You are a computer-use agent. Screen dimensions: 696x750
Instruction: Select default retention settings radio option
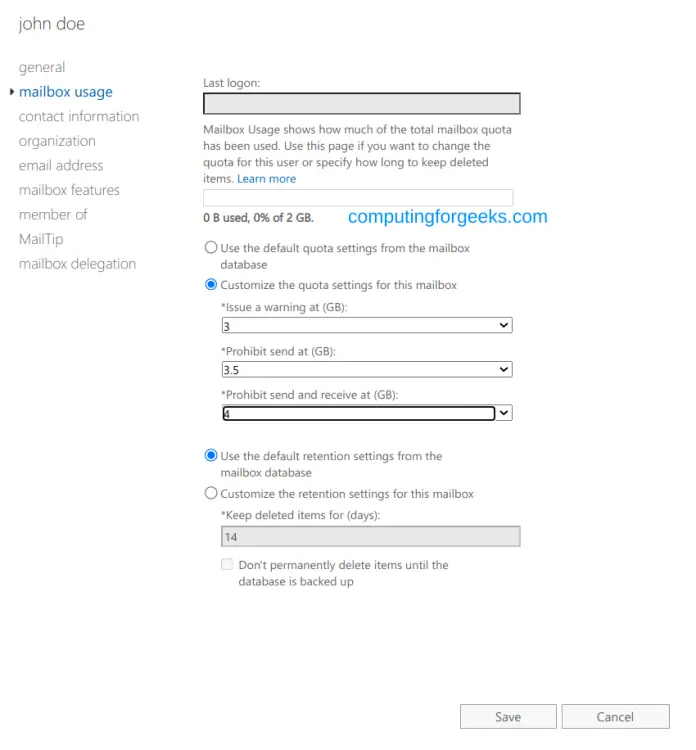coord(210,455)
